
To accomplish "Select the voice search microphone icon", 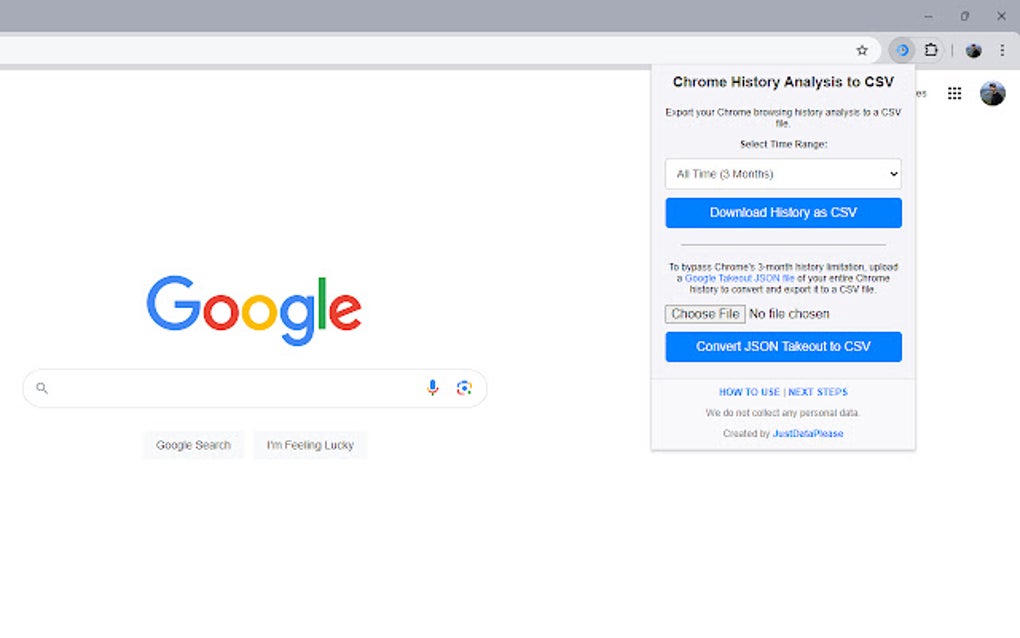I will click(432, 387).
